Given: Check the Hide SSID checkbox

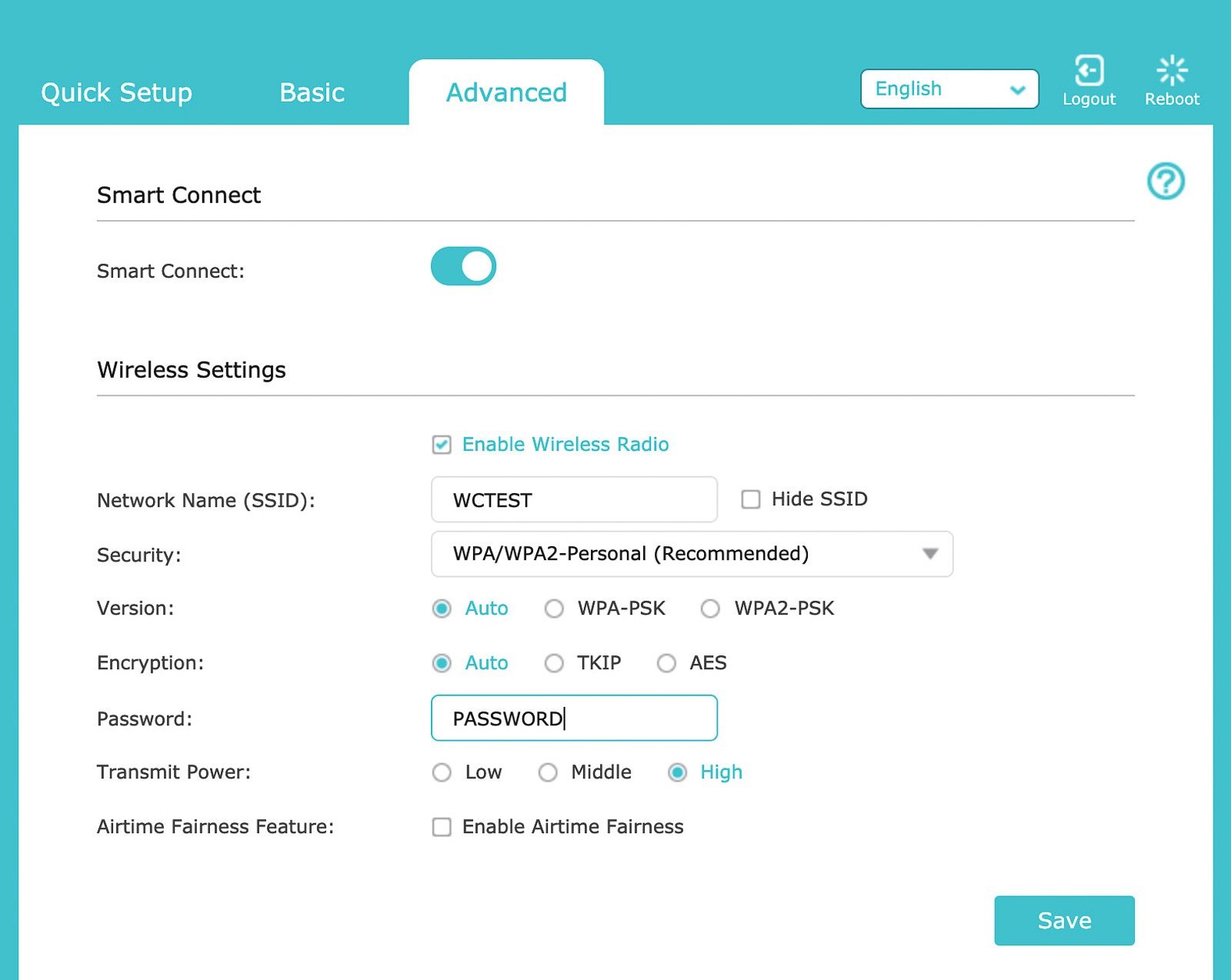Looking at the screenshot, I should click(751, 499).
